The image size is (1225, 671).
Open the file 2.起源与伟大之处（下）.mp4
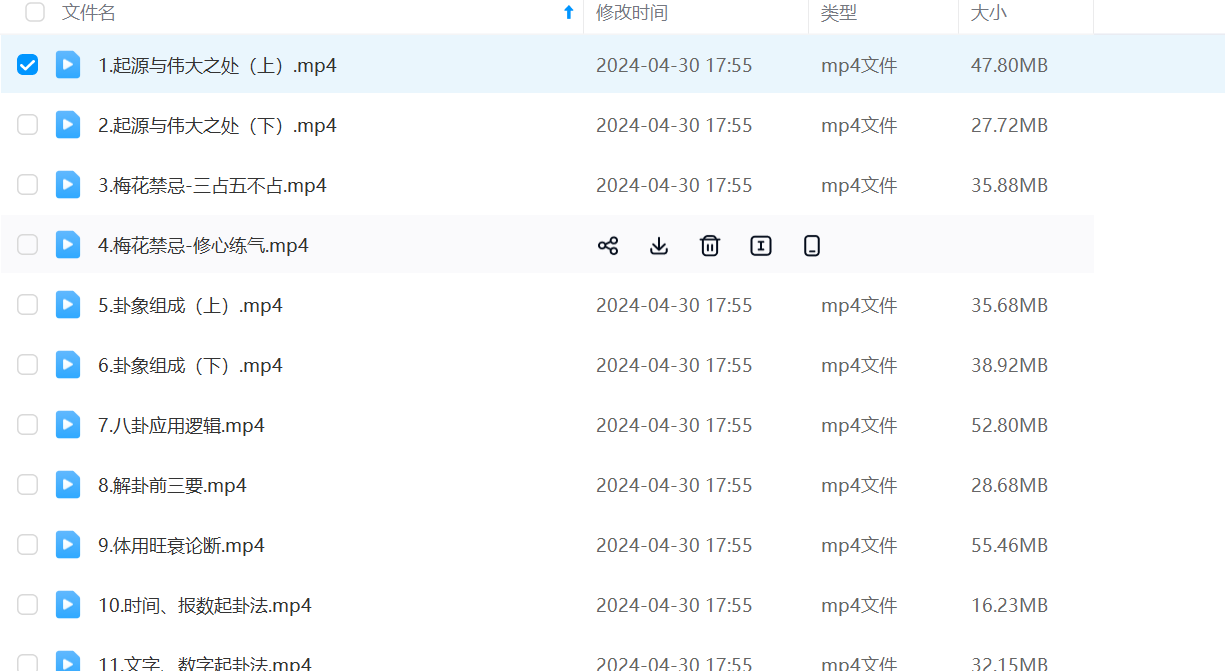click(217, 125)
